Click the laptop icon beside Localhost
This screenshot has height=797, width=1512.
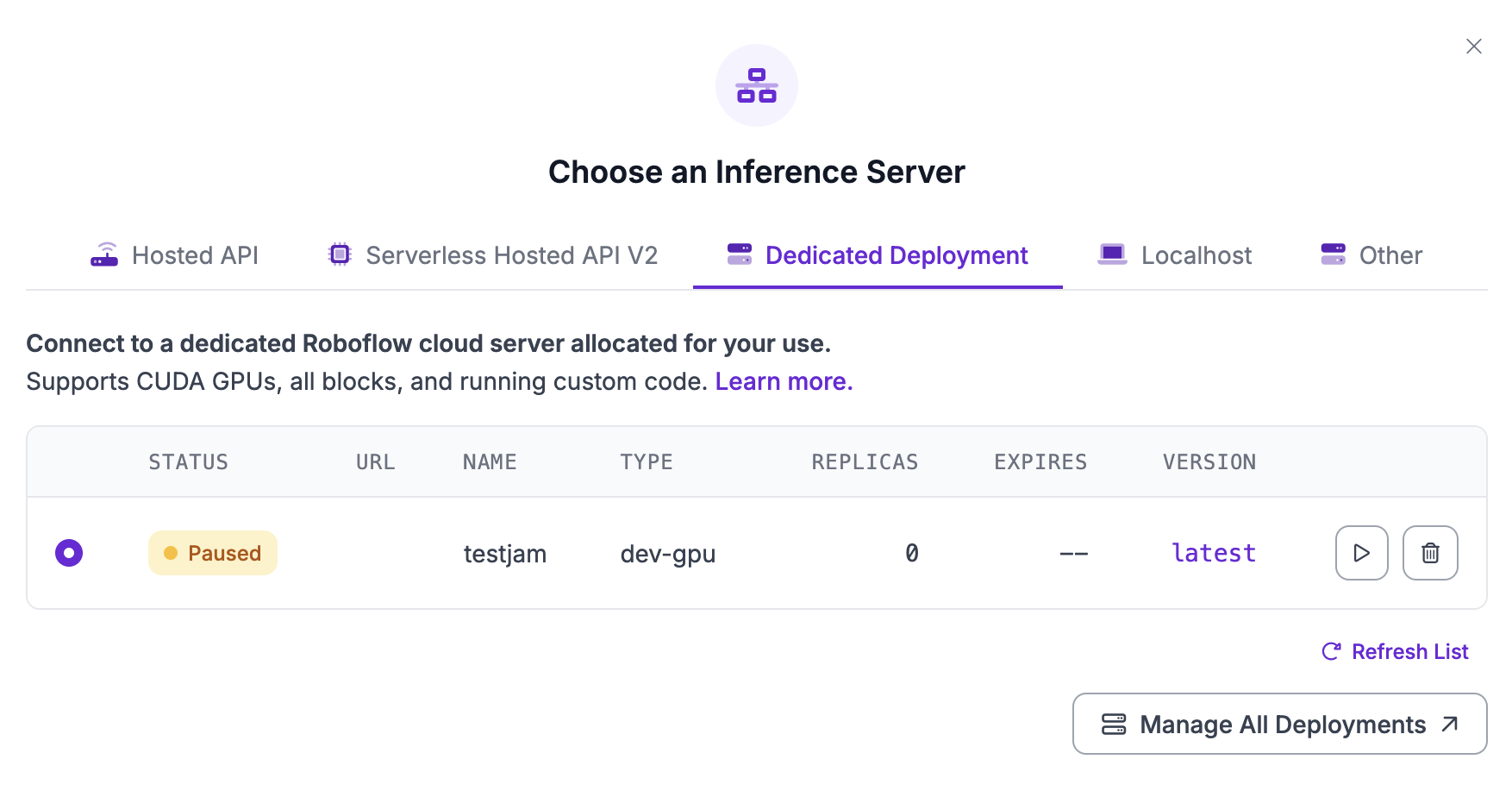click(1112, 254)
